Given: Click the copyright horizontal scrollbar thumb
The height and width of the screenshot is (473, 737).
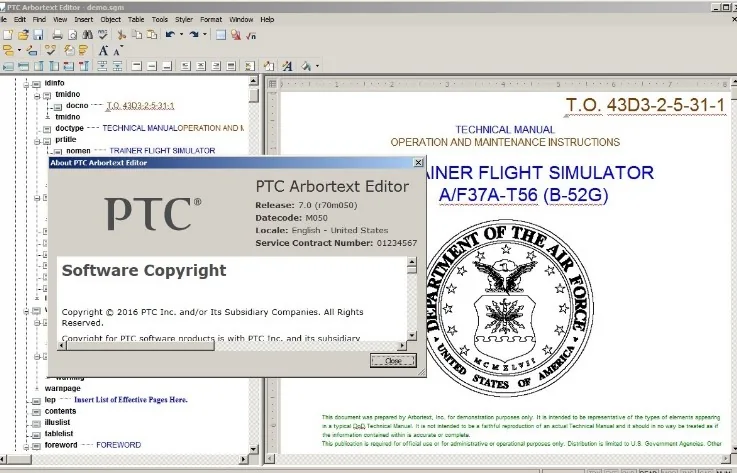Looking at the screenshot, I should (141, 346).
